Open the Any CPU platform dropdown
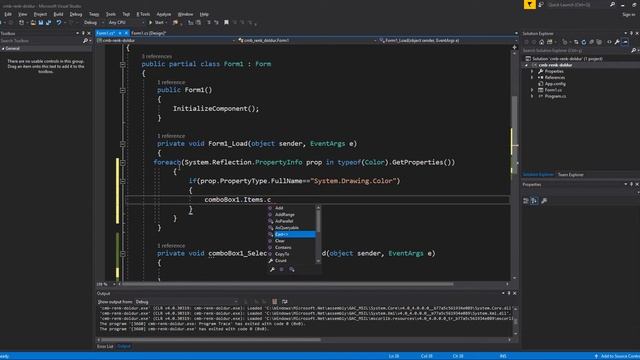The image size is (640, 360). [x=126, y=23]
